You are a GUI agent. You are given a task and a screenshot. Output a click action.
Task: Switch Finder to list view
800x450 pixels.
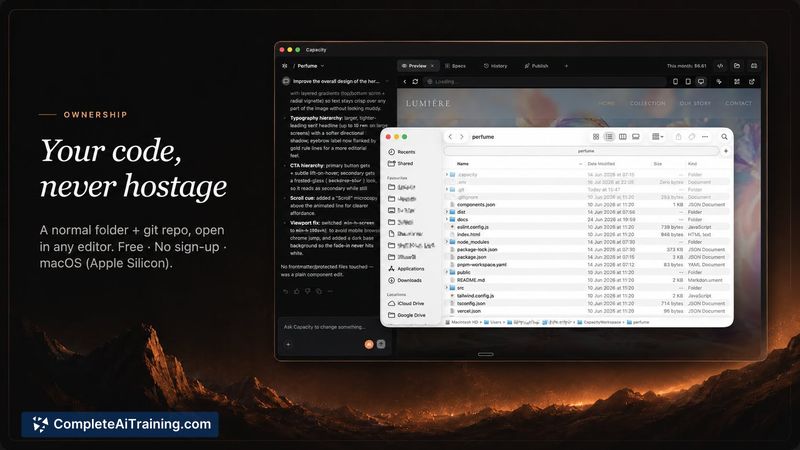609,137
